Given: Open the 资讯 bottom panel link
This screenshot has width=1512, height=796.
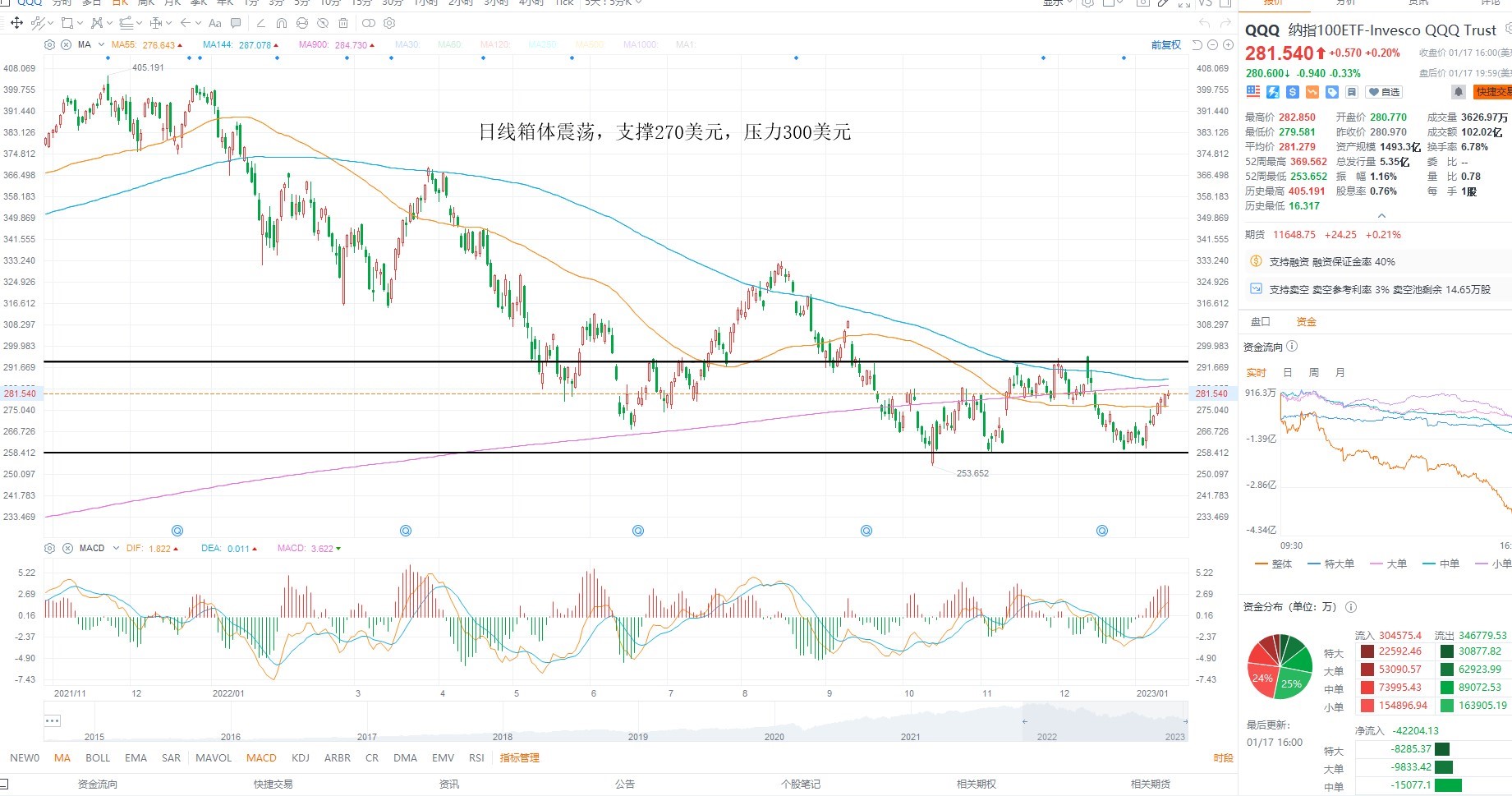Looking at the screenshot, I should coord(449,784).
